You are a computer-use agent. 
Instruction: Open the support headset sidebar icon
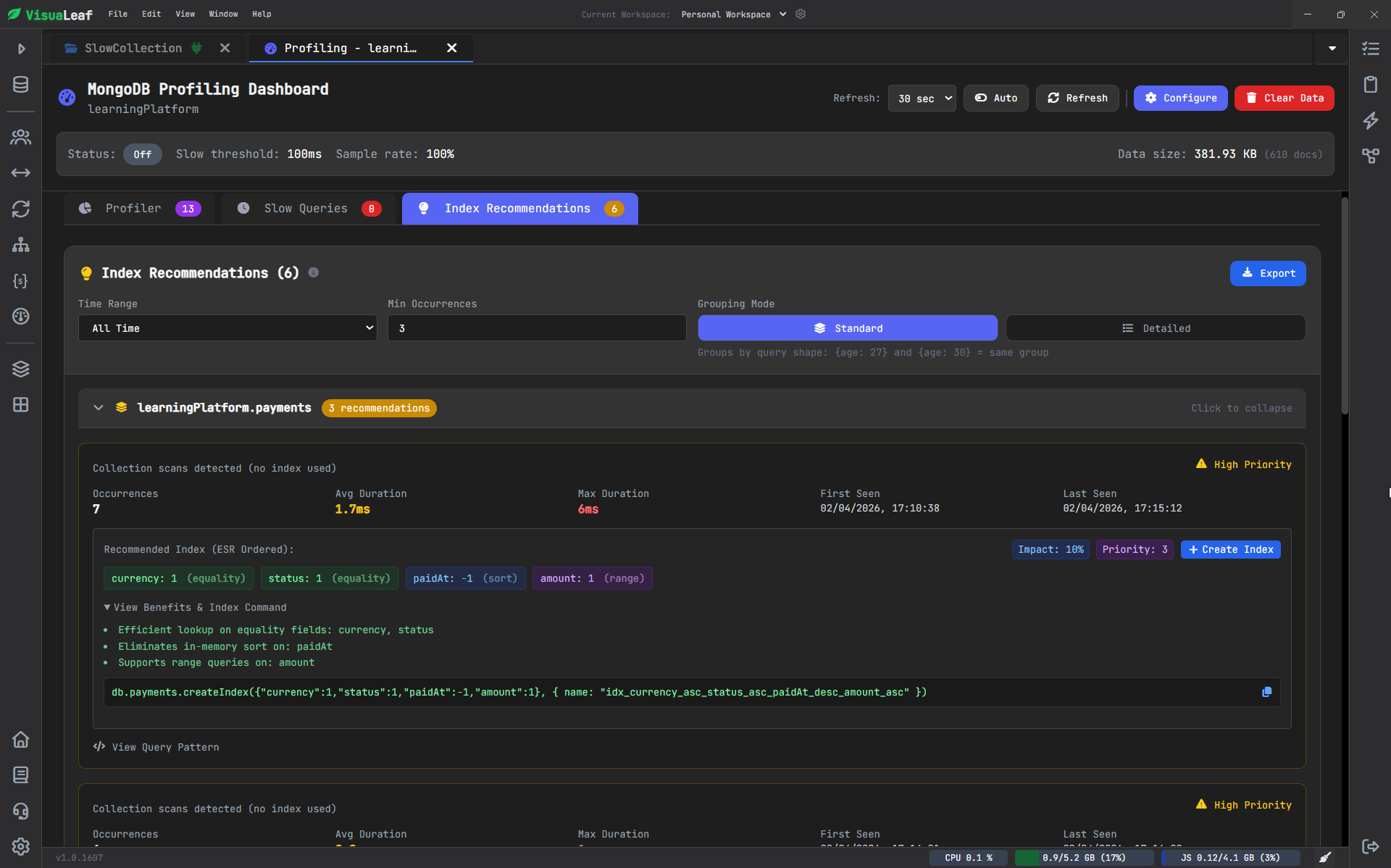[x=21, y=811]
